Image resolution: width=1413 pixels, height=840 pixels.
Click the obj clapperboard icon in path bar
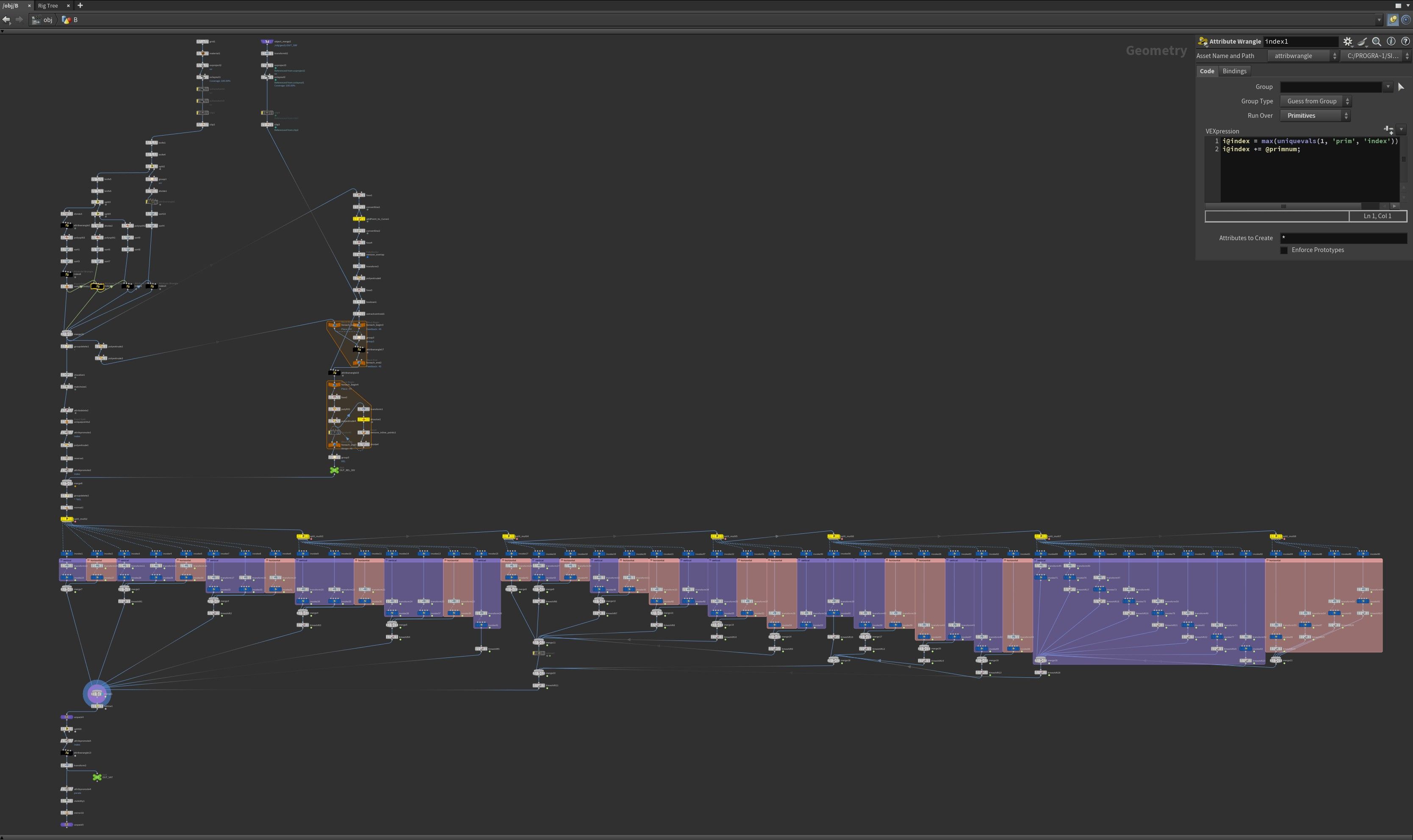point(36,20)
